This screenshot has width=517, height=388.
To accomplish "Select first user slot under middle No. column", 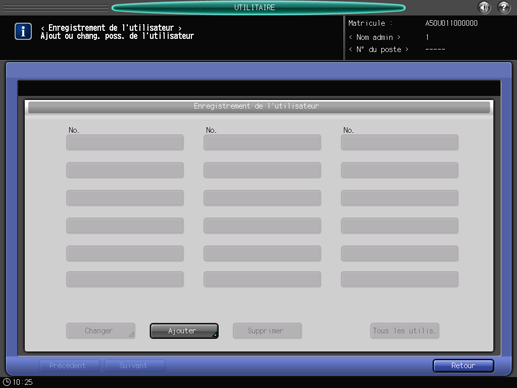I will [x=262, y=142].
